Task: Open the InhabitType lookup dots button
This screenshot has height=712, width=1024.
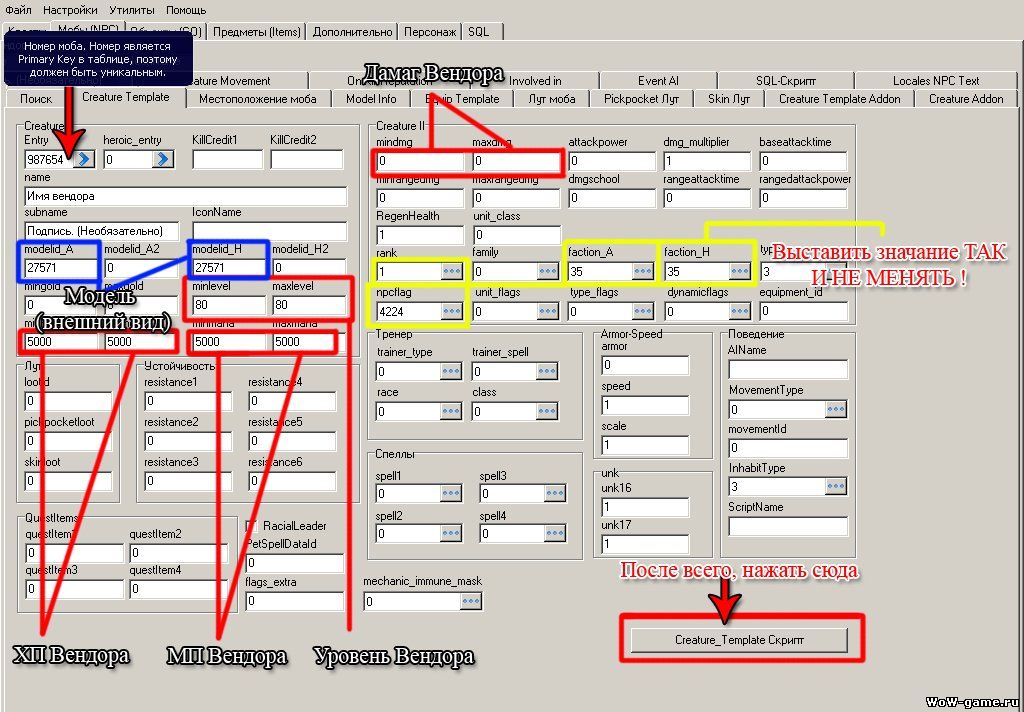Action: pos(836,487)
